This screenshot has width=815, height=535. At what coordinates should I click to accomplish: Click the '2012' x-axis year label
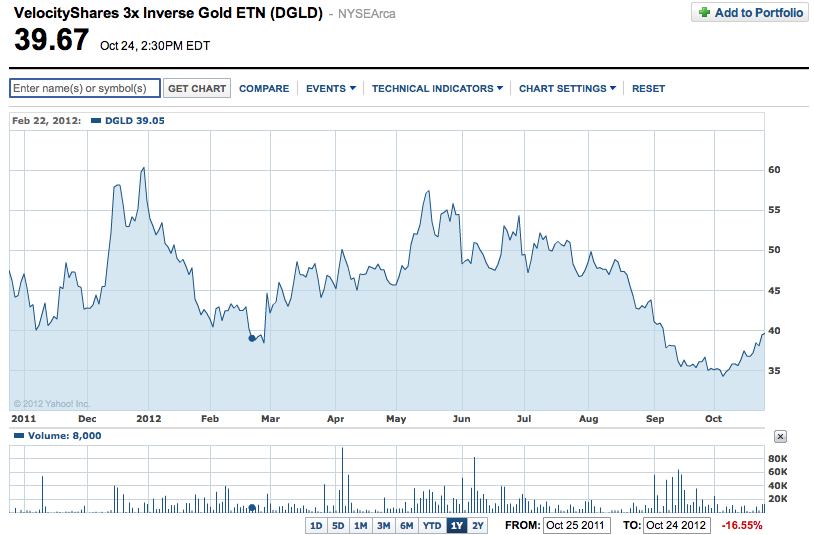click(x=149, y=419)
